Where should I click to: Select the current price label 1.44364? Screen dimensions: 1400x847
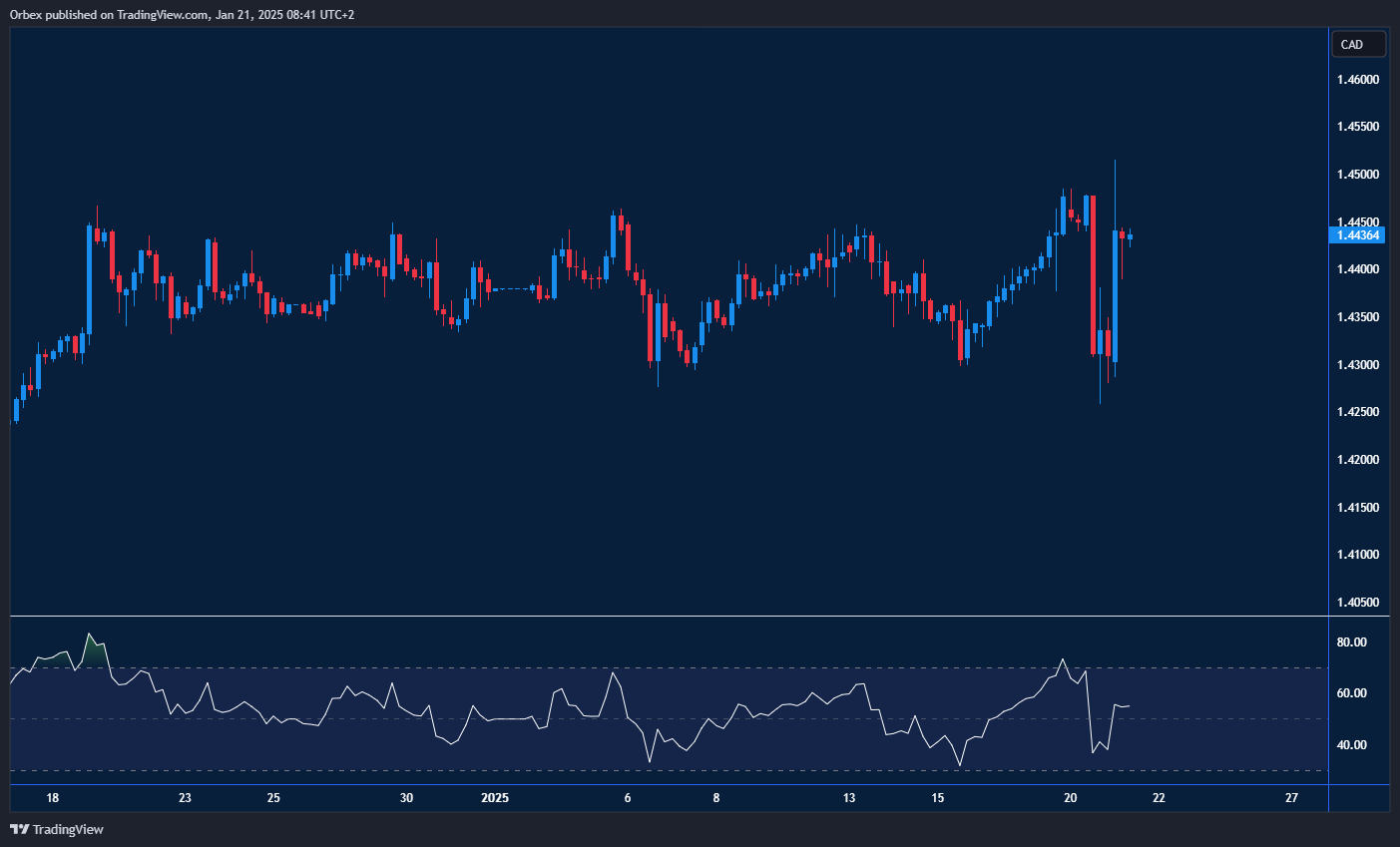point(1357,235)
